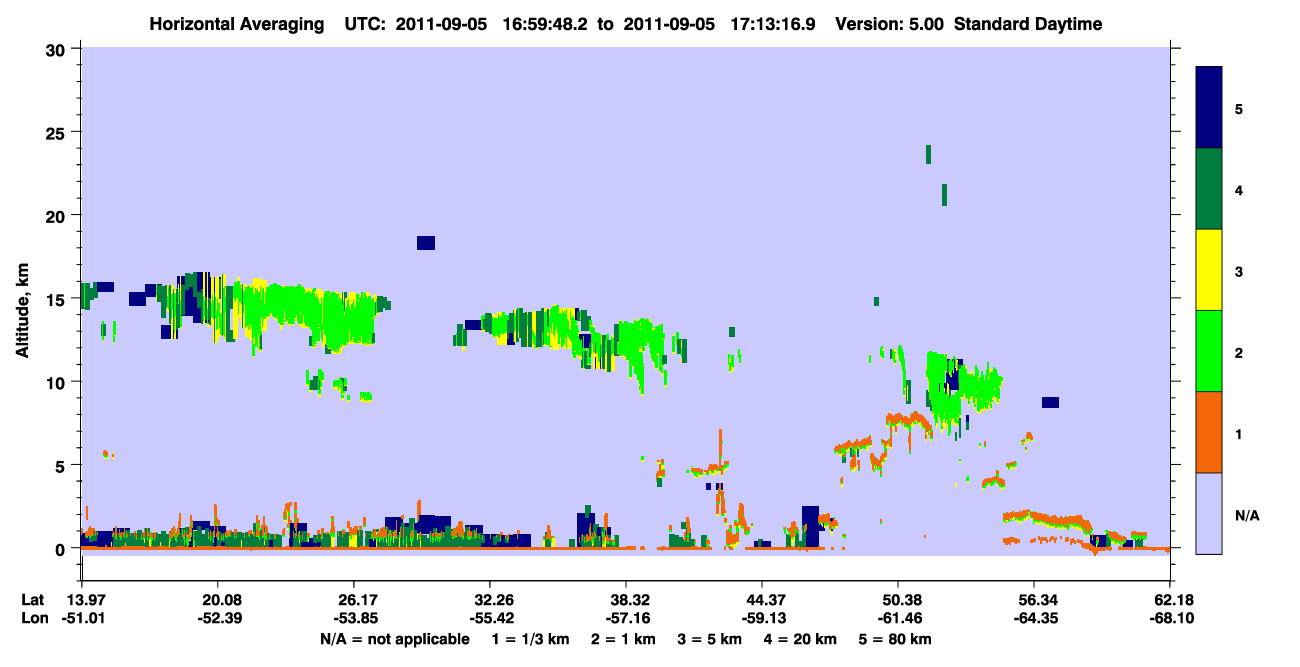This screenshot has height=667, width=1300.
Task: Click the 'Altitude, km' axis label
Action: (x=22, y=311)
